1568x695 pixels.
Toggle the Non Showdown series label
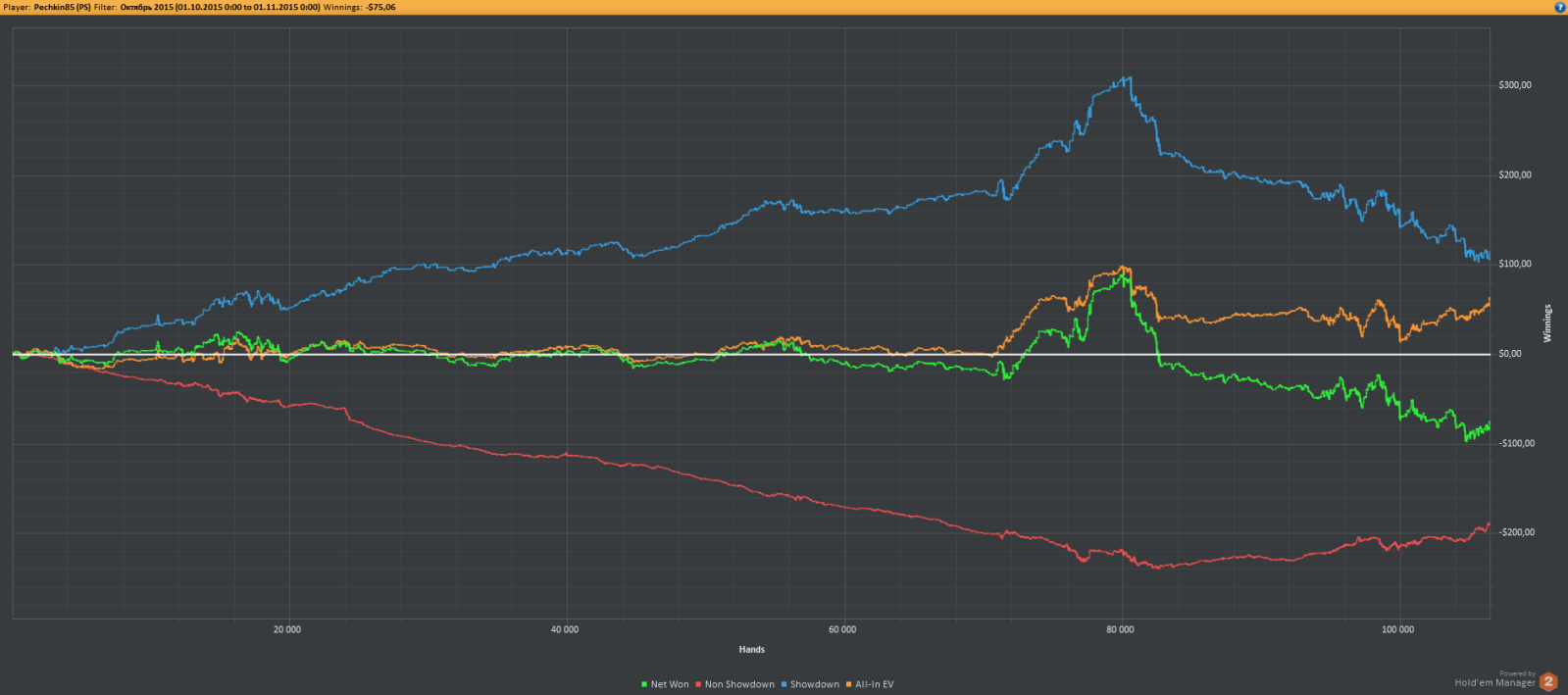tap(739, 684)
